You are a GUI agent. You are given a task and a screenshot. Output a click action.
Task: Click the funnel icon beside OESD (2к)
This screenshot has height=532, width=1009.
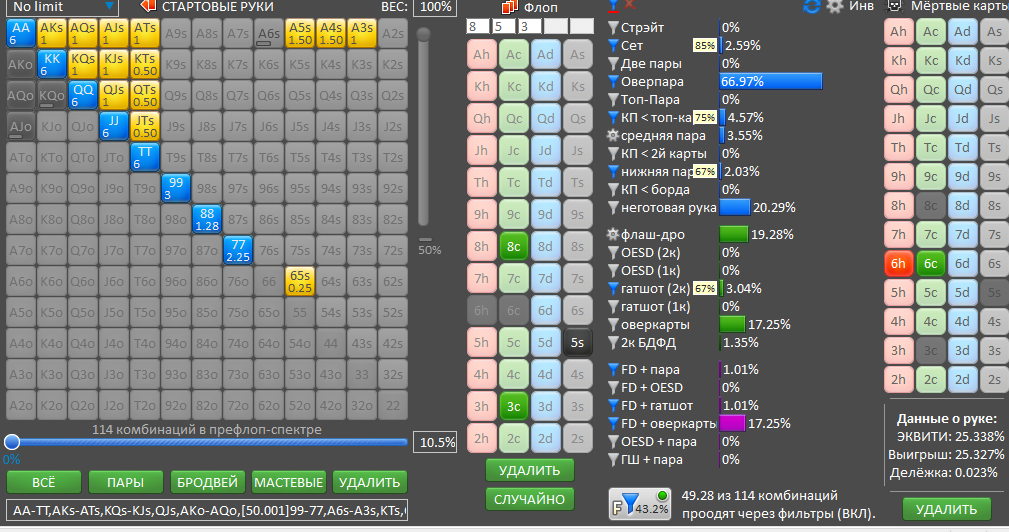[x=613, y=253]
